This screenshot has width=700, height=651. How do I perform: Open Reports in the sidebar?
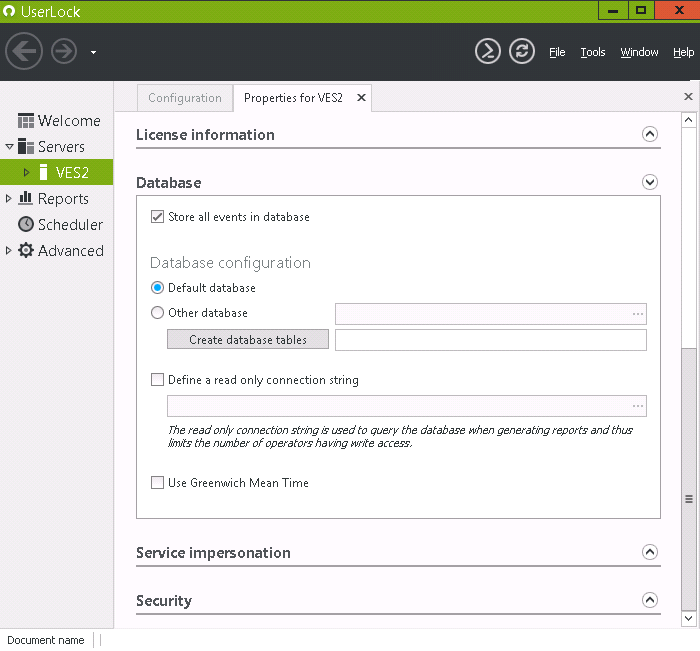(63, 199)
